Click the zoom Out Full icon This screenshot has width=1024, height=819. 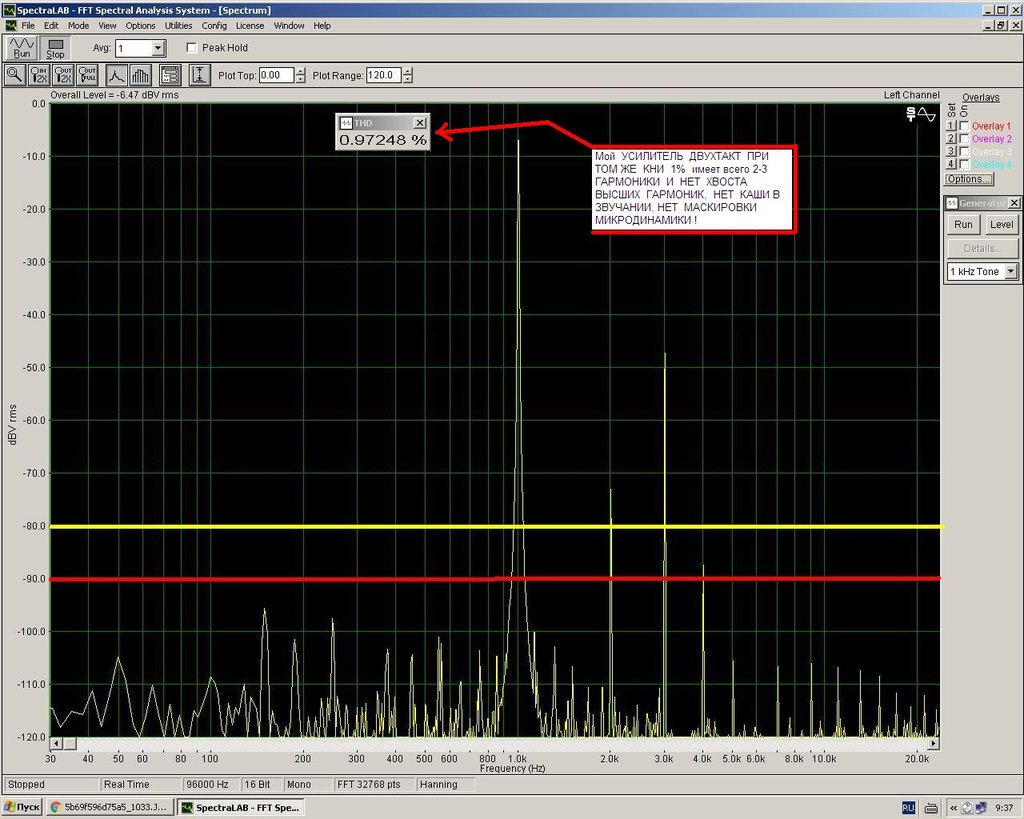click(88, 75)
